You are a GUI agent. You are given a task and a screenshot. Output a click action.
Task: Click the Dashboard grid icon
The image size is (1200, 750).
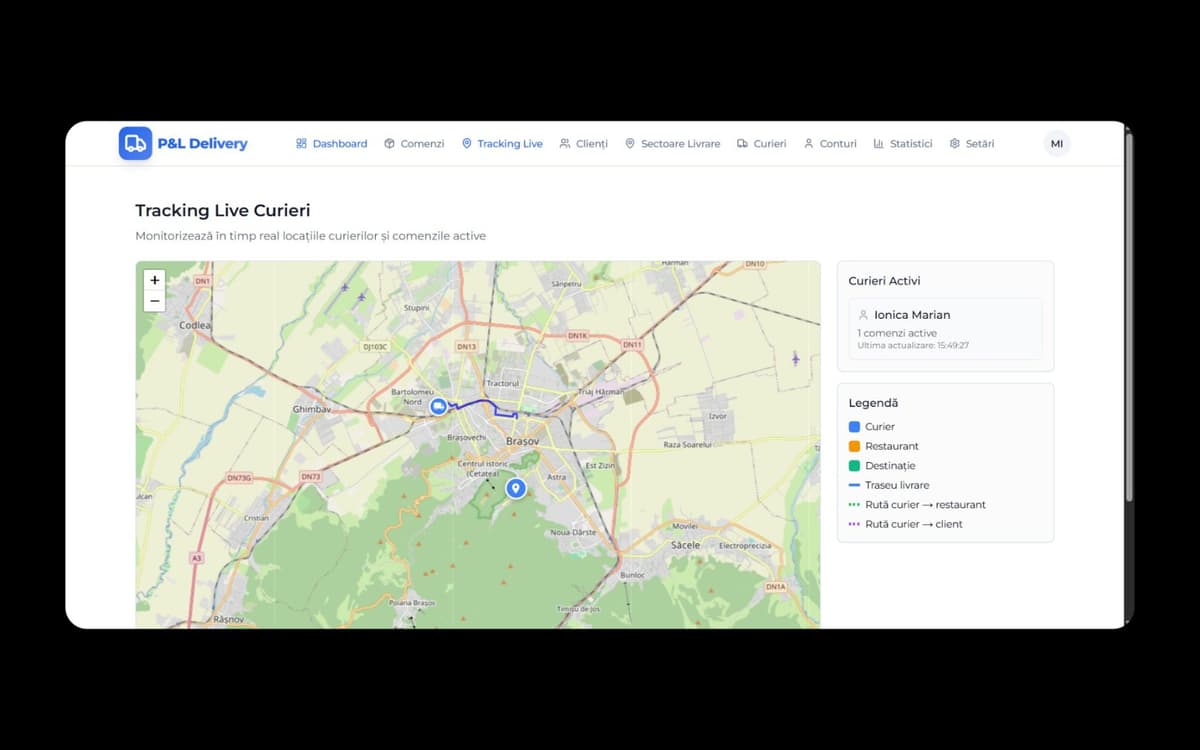click(x=301, y=144)
